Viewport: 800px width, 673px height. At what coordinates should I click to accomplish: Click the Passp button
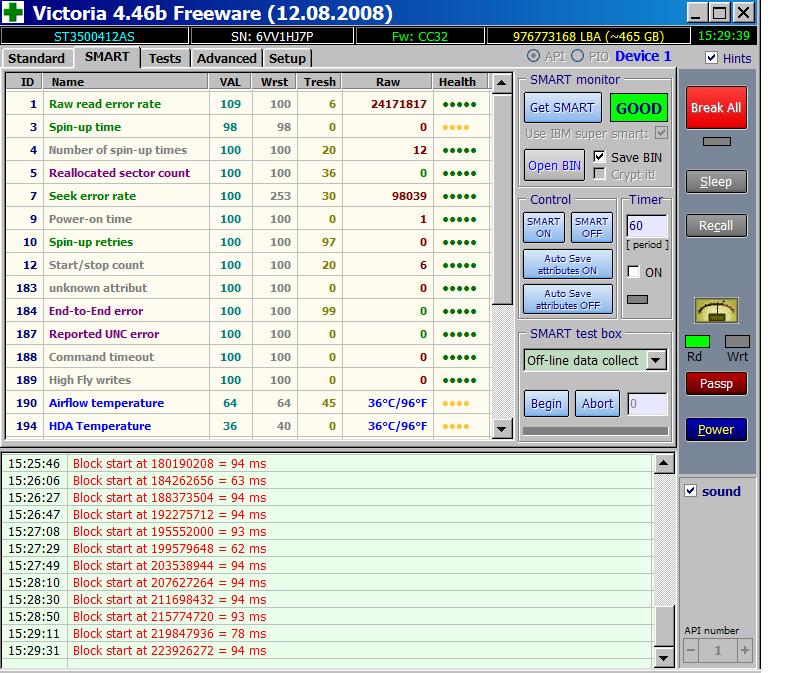point(715,384)
